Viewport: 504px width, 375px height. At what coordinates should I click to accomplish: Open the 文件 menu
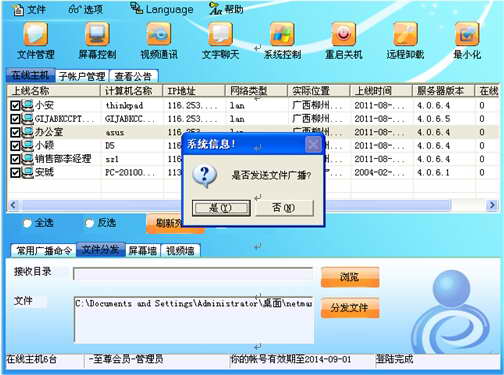point(29,9)
